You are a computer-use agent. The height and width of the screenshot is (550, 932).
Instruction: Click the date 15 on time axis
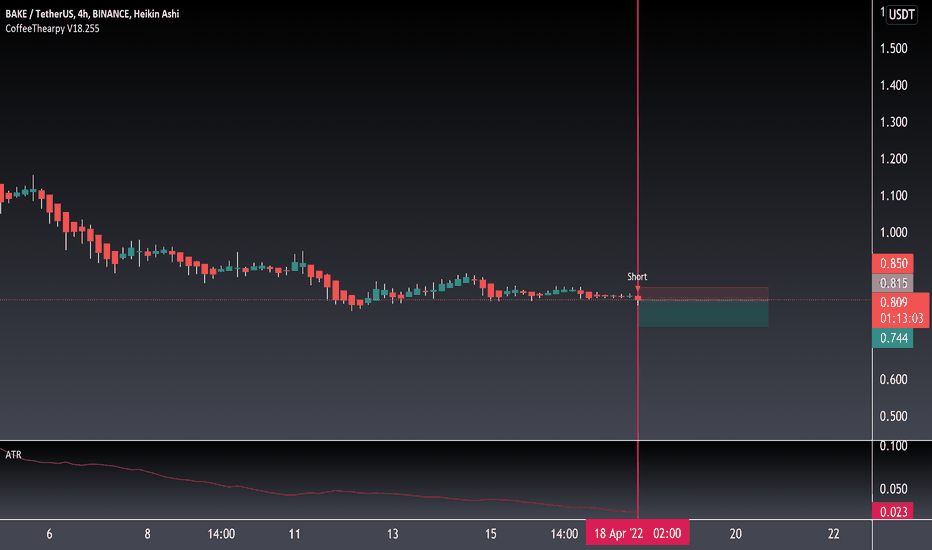[490, 534]
